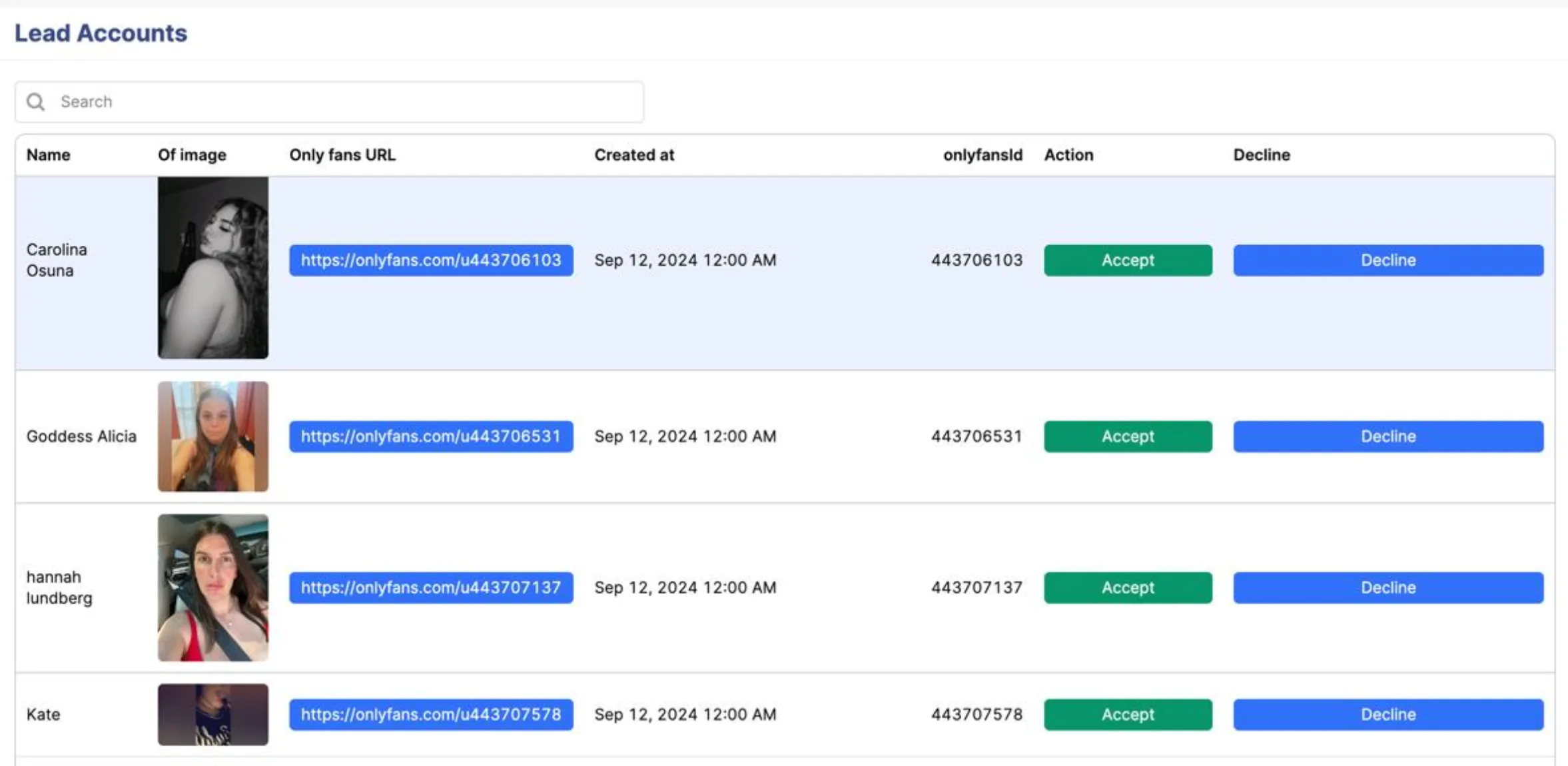Open the u443707578 profile URL link
Viewport: 1568px width, 766px height.
tap(430, 714)
